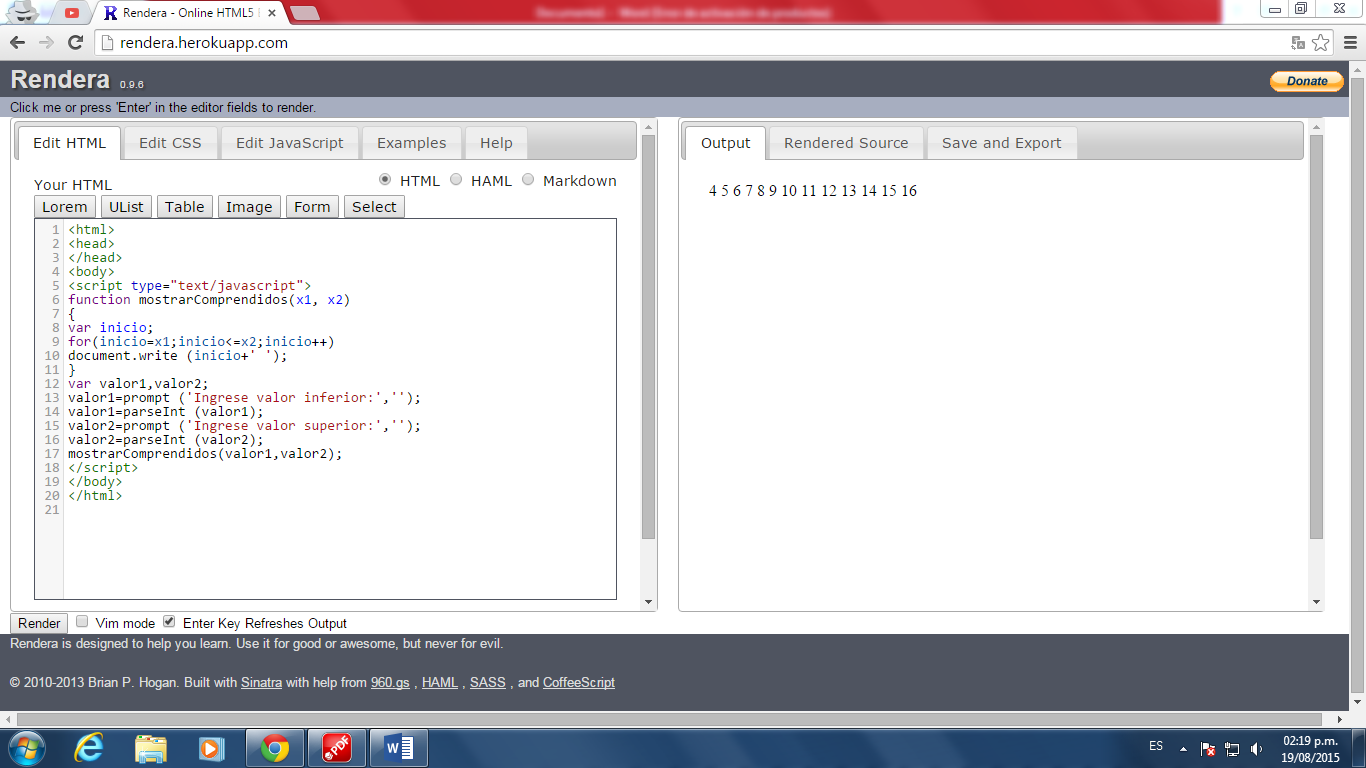Click the browser vertical scrollbar down arrow
Viewport: 1366px width, 768px height.
coord(1358,702)
